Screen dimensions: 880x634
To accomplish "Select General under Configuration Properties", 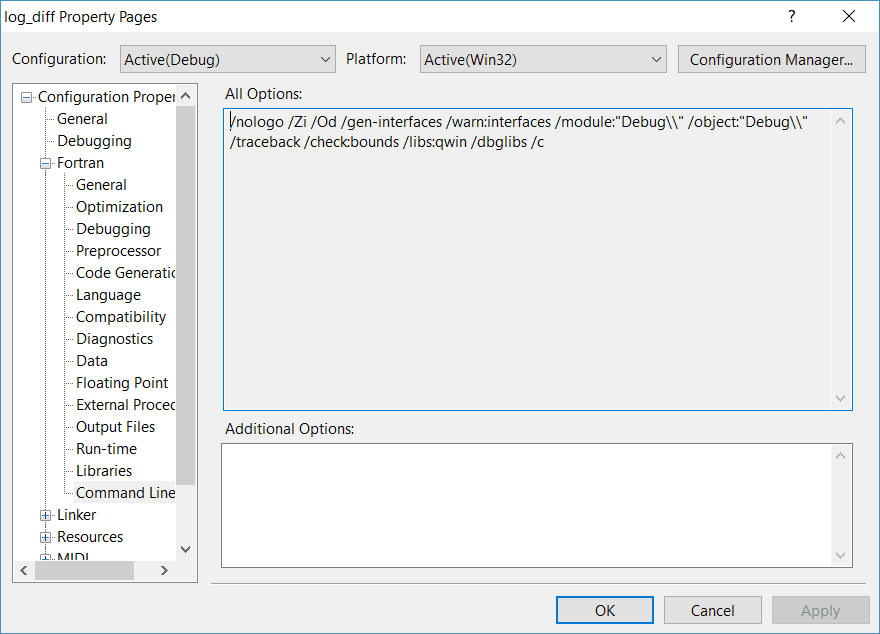I will click(x=82, y=119).
